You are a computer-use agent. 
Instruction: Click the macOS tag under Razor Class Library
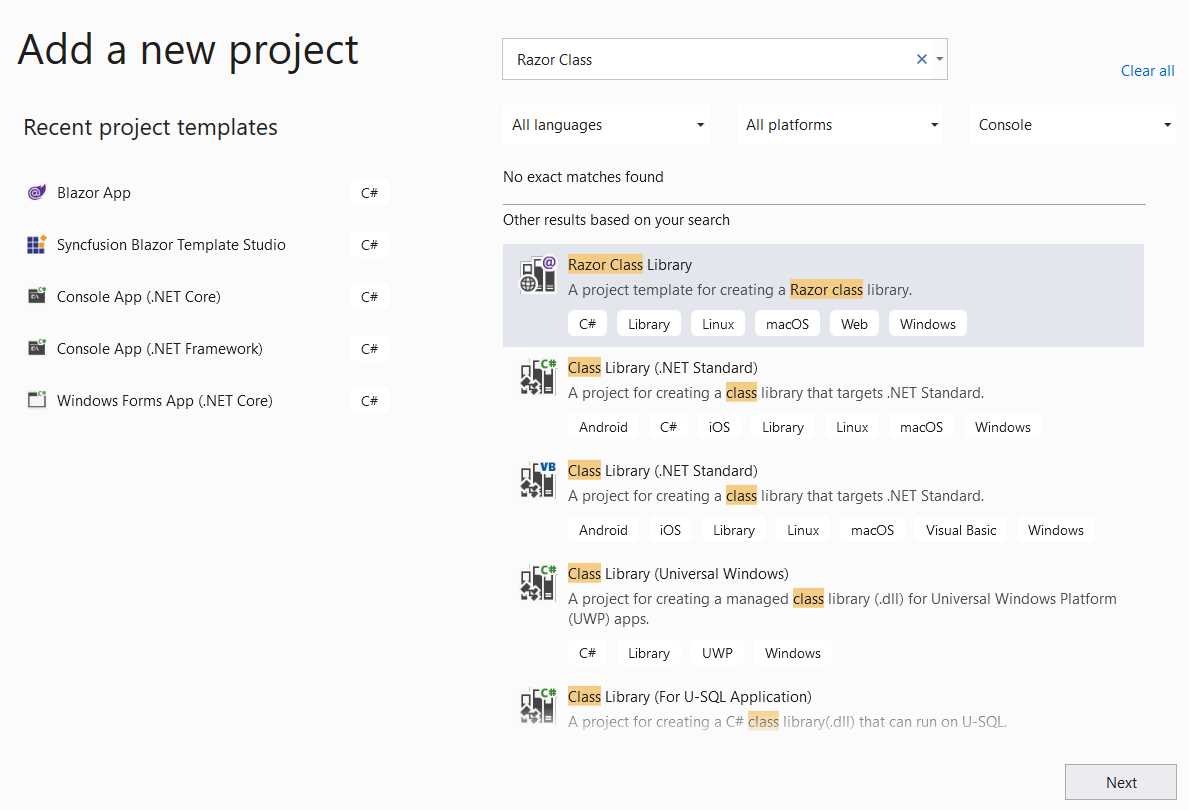(787, 324)
